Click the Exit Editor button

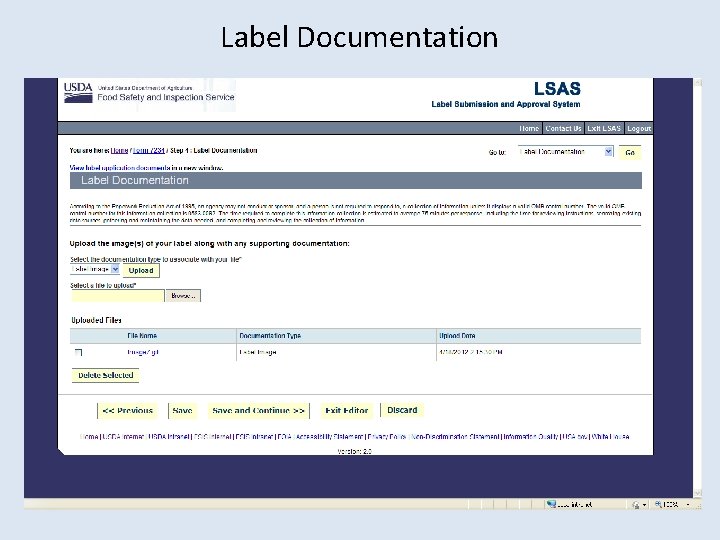(347, 411)
